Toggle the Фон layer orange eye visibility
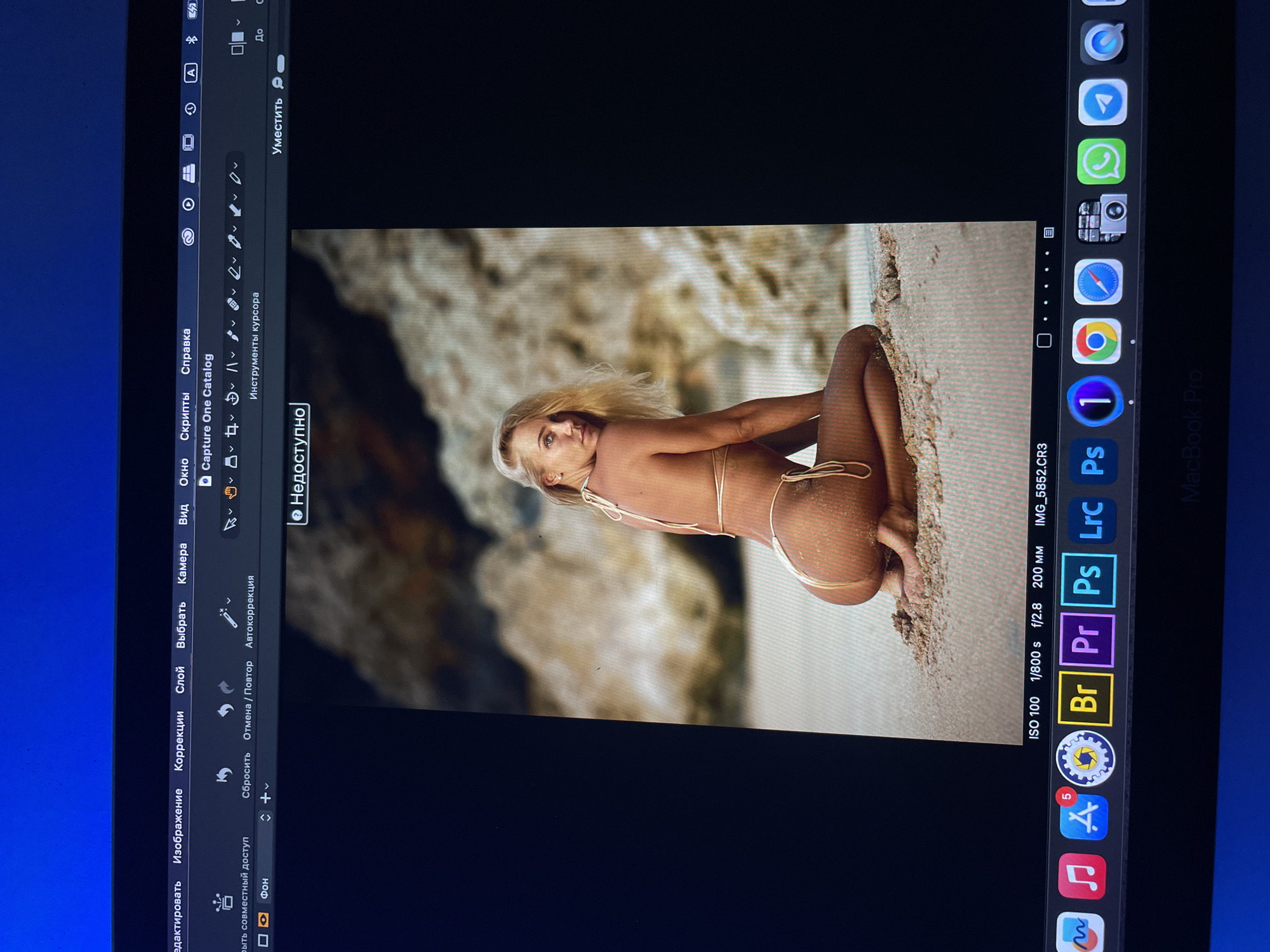This screenshot has width=1270, height=952. (x=263, y=918)
